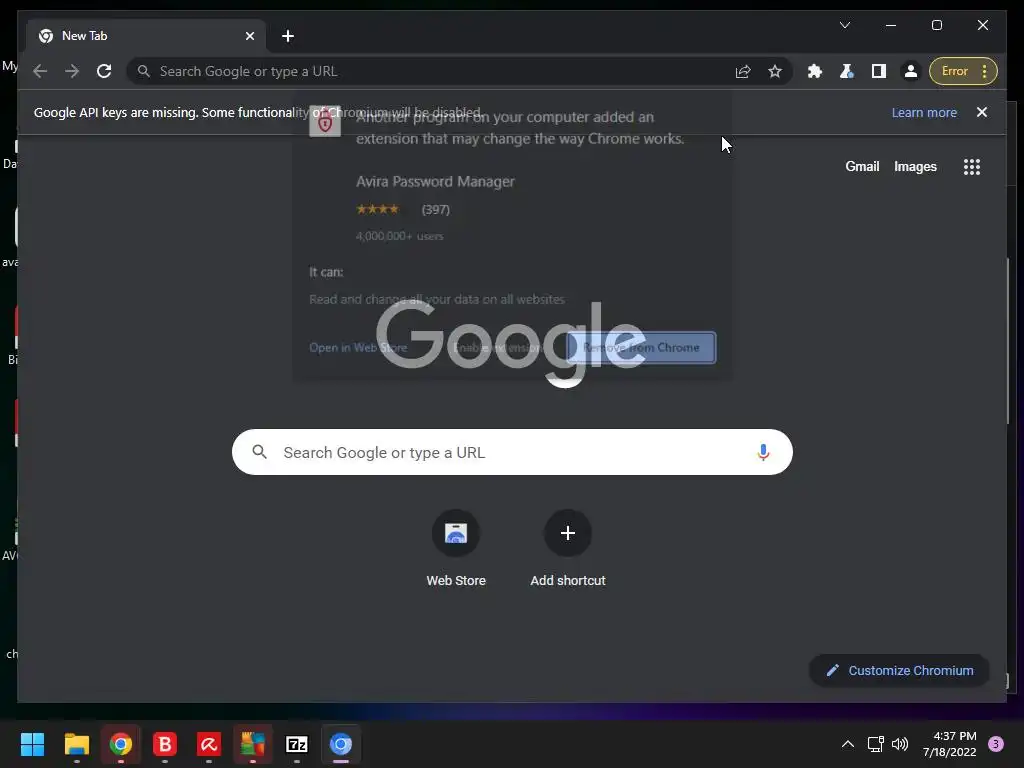The image size is (1024, 768).
Task: Click Customize Chromium button
Action: pyautogui.click(x=899, y=671)
